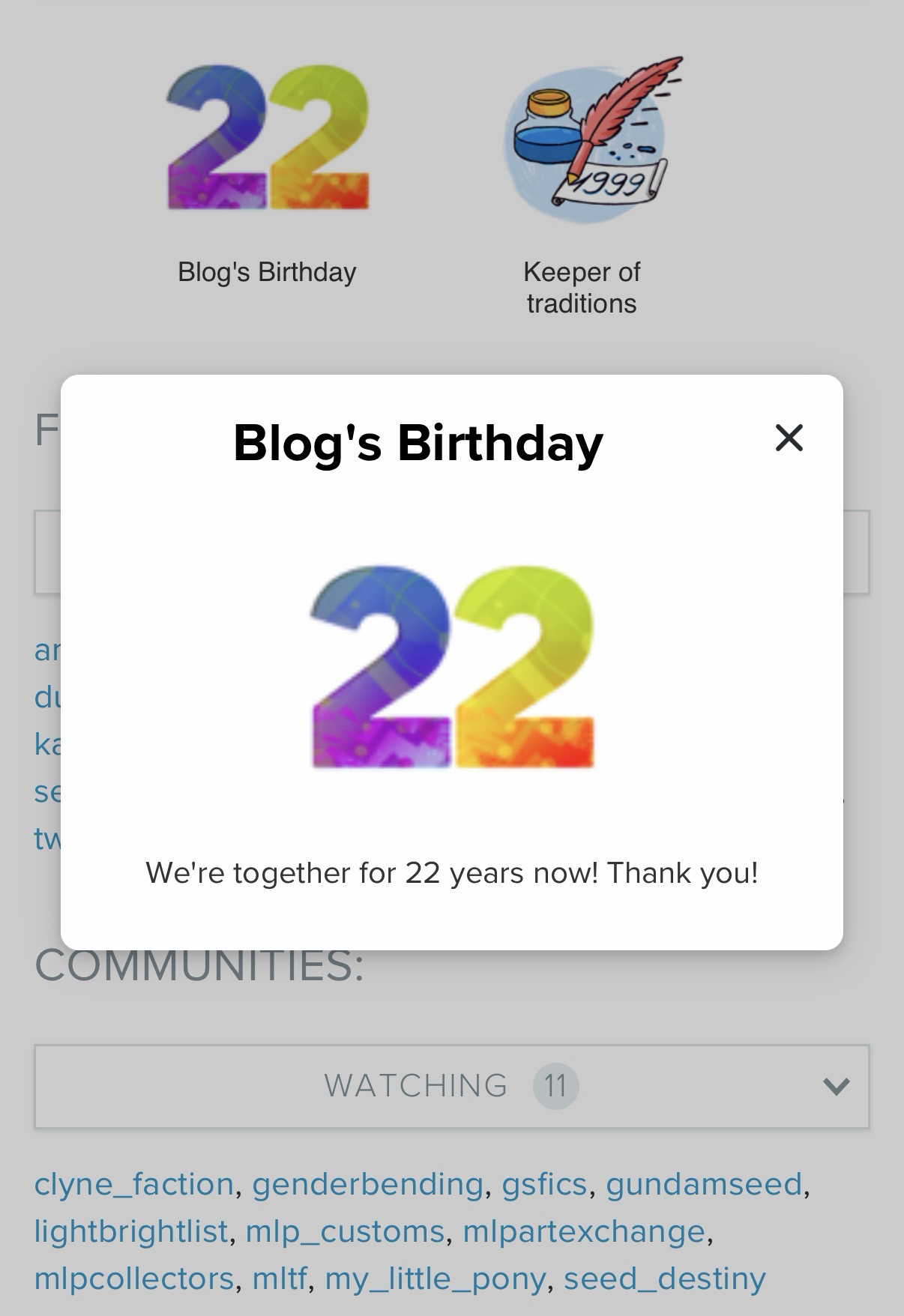Open the mlpcollectors community link
904x1316 pixels.
point(134,1279)
